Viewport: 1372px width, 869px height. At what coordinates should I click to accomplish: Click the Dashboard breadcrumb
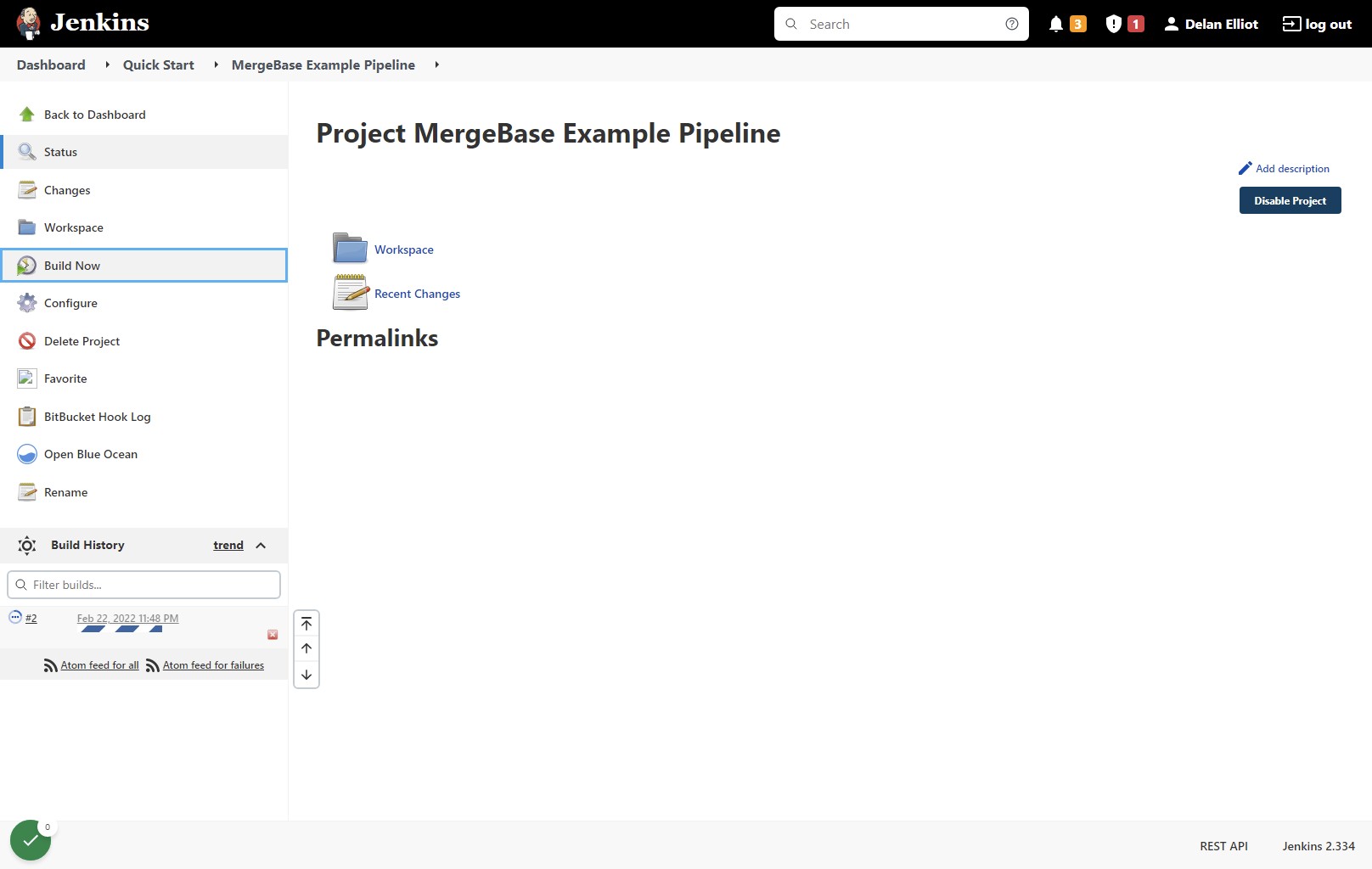click(51, 64)
